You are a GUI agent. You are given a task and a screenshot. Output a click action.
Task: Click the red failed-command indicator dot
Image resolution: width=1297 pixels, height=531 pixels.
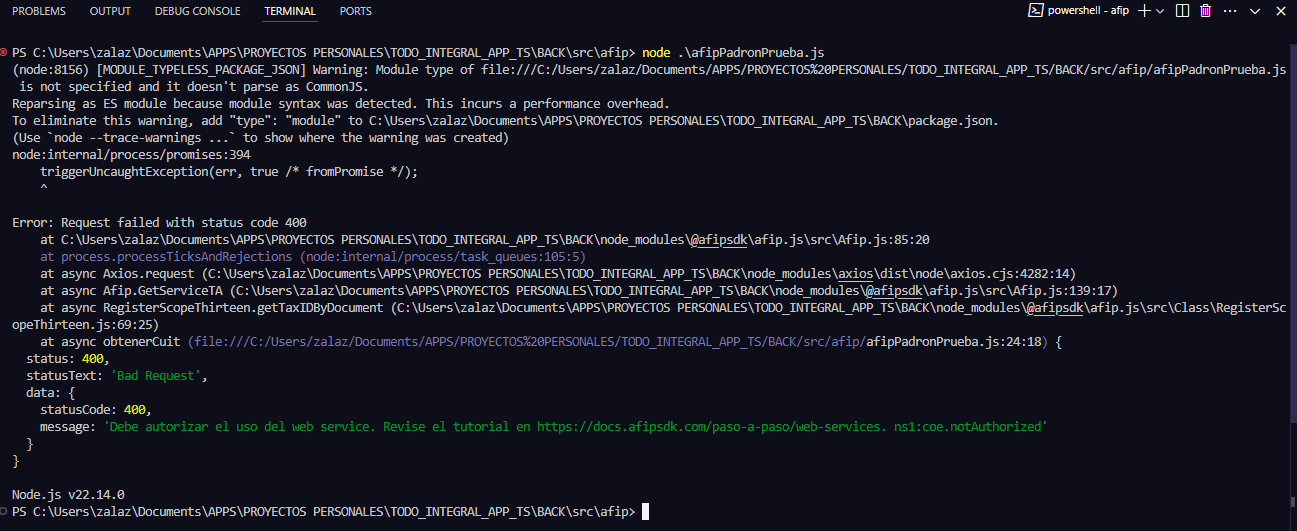[x=5, y=52]
